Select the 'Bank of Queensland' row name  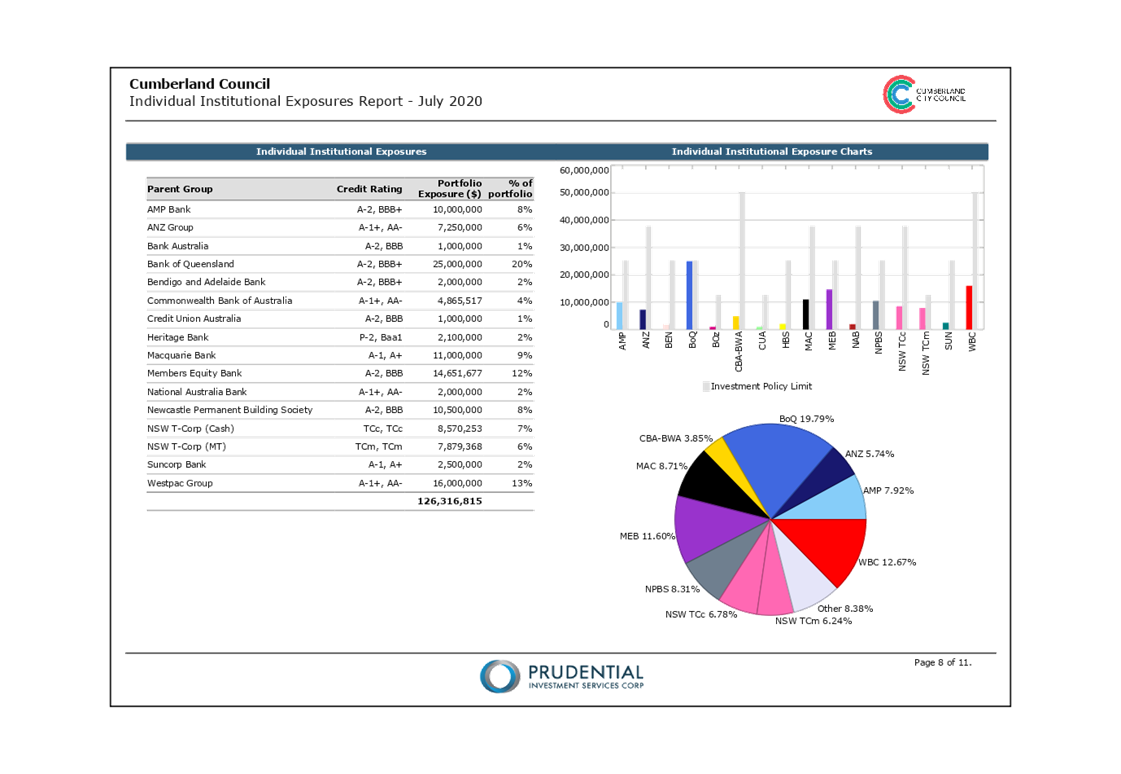190,264
